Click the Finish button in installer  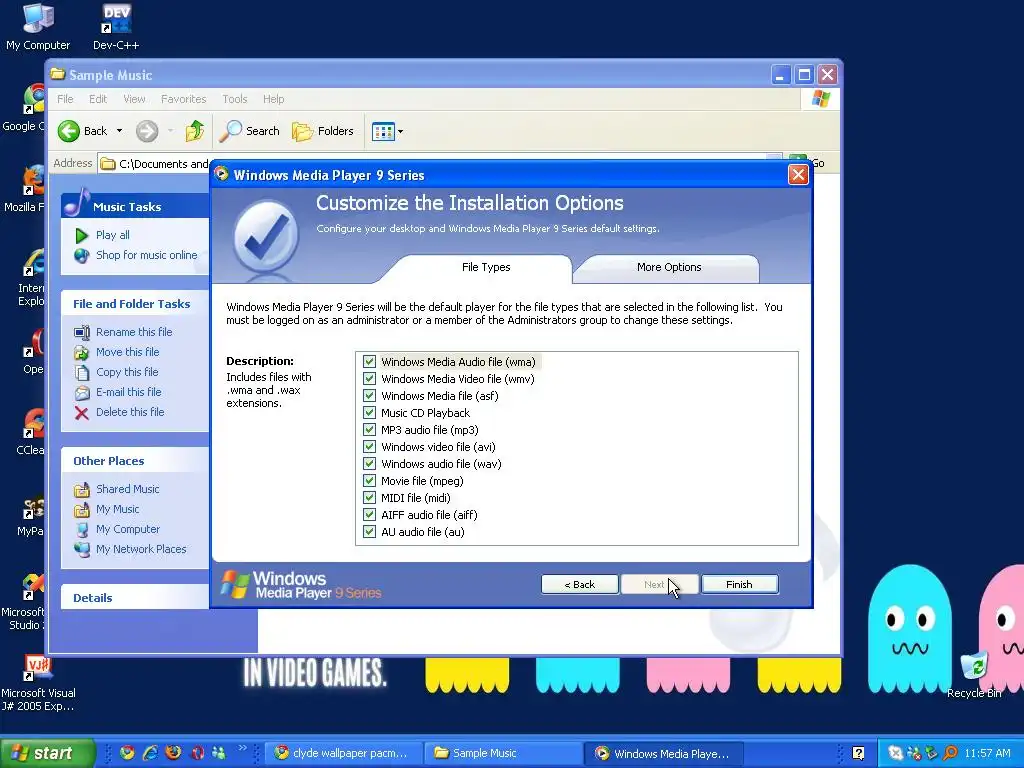[x=739, y=584]
